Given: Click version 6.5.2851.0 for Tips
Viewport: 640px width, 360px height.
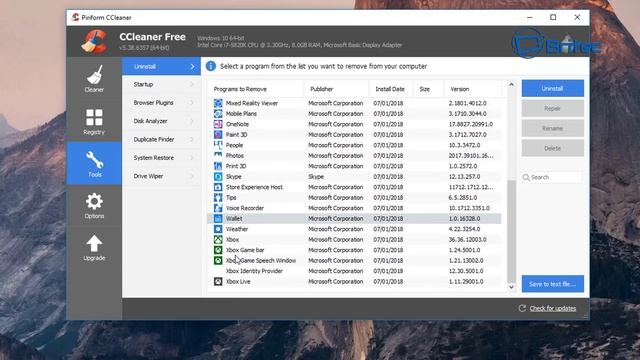Looking at the screenshot, I should click(x=464, y=198).
